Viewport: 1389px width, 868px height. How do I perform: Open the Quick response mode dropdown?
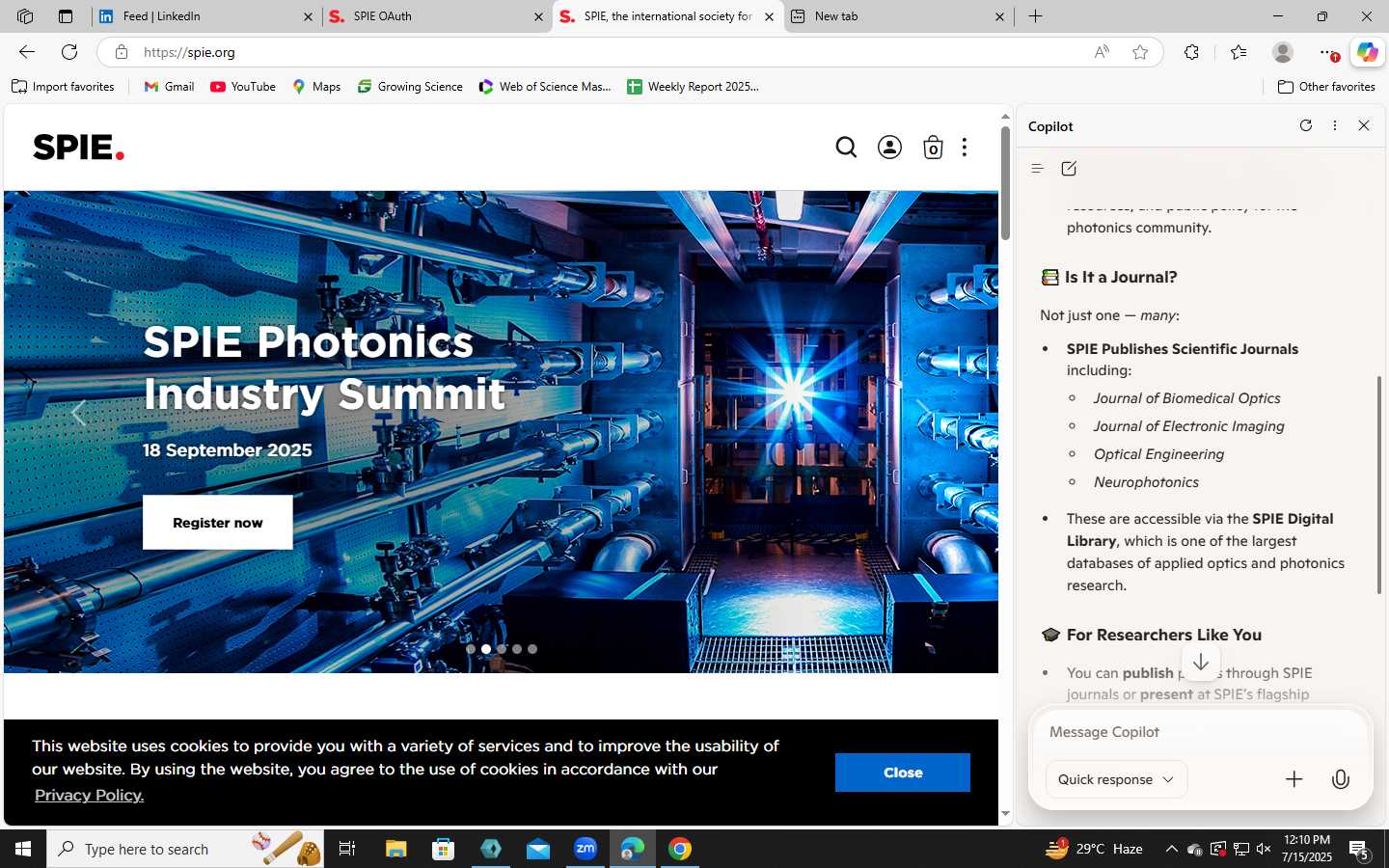[x=1116, y=779]
